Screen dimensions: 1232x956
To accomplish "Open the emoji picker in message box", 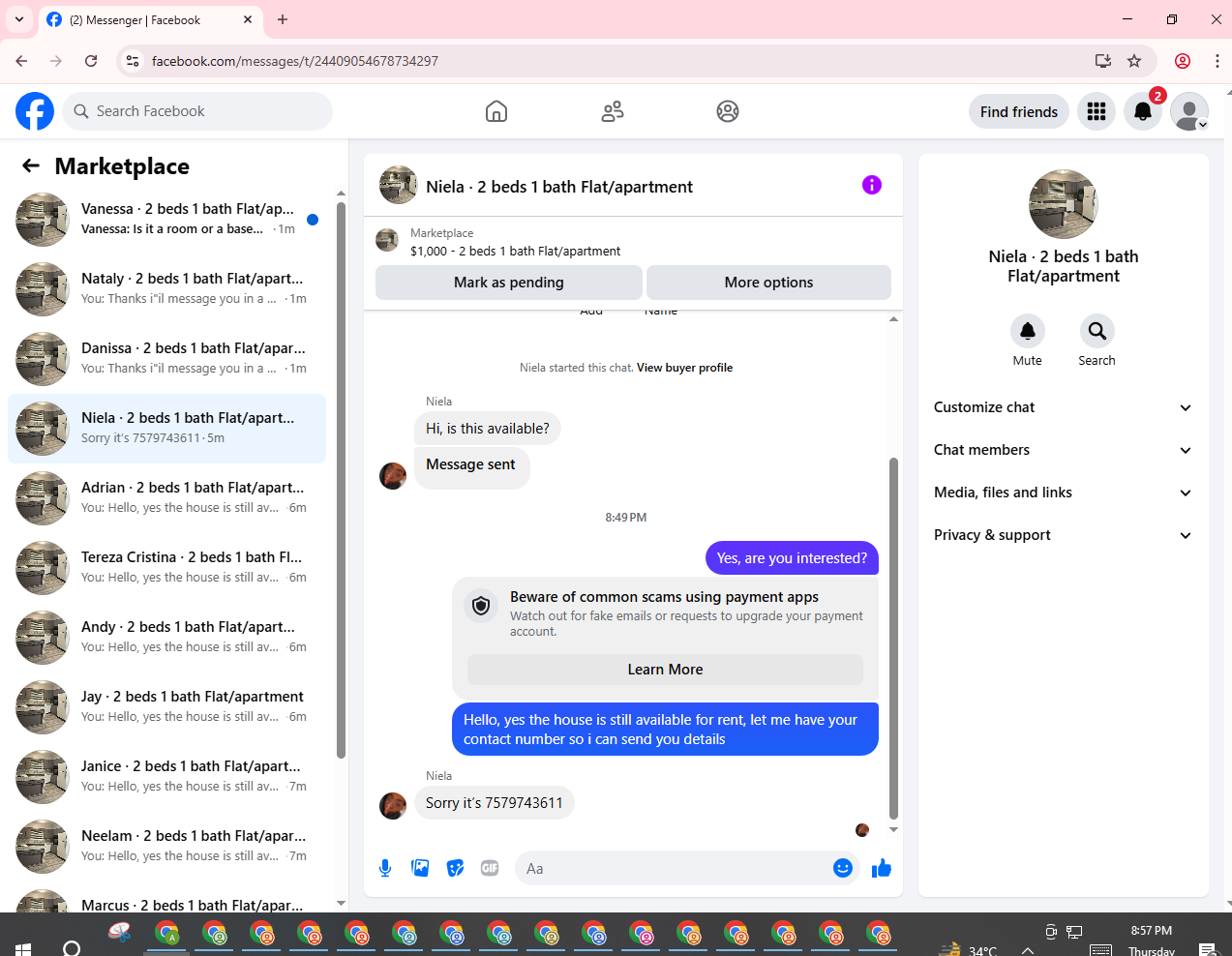I will point(843,868).
